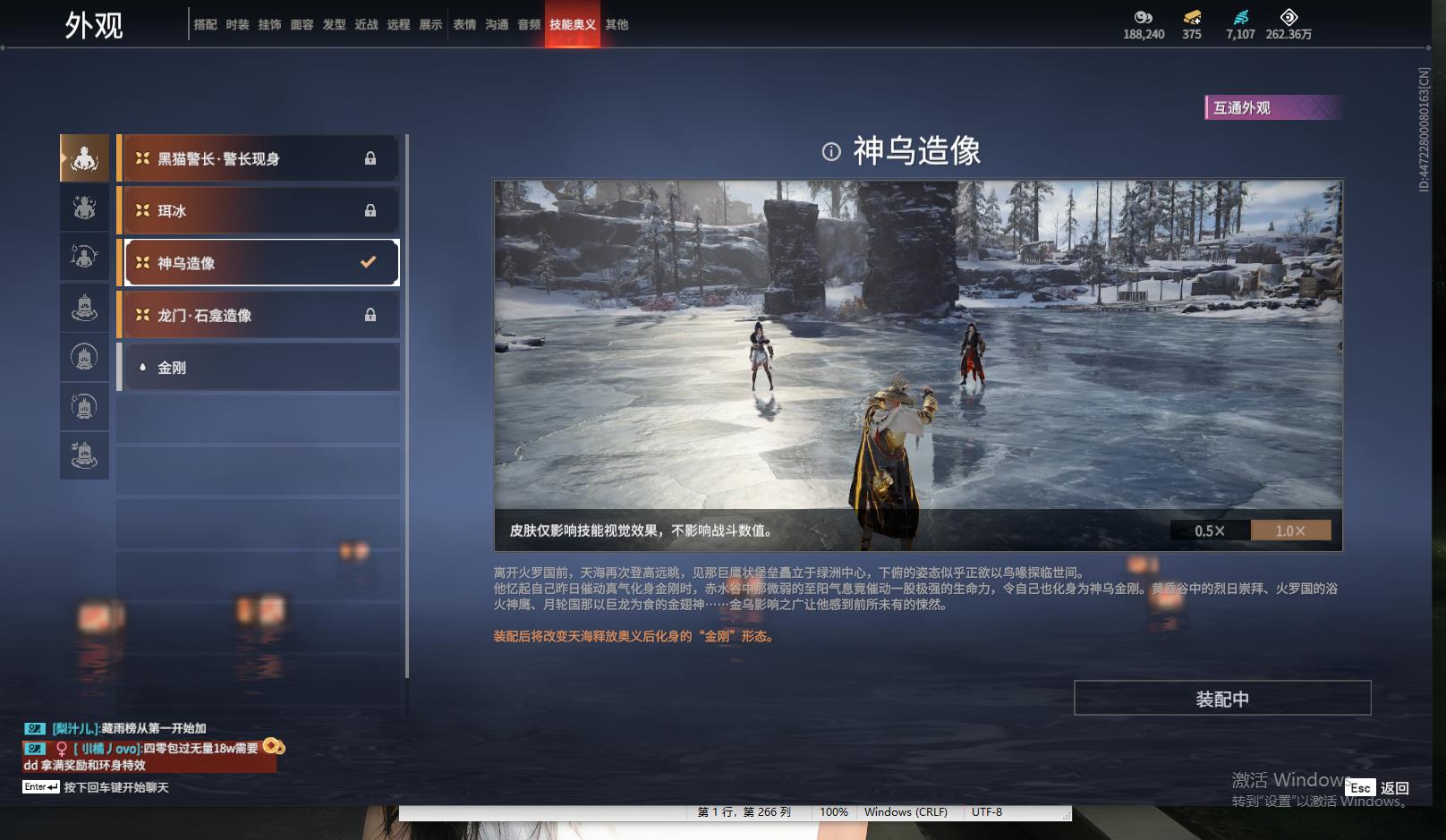Click the 互通外观 button

click(1272, 107)
